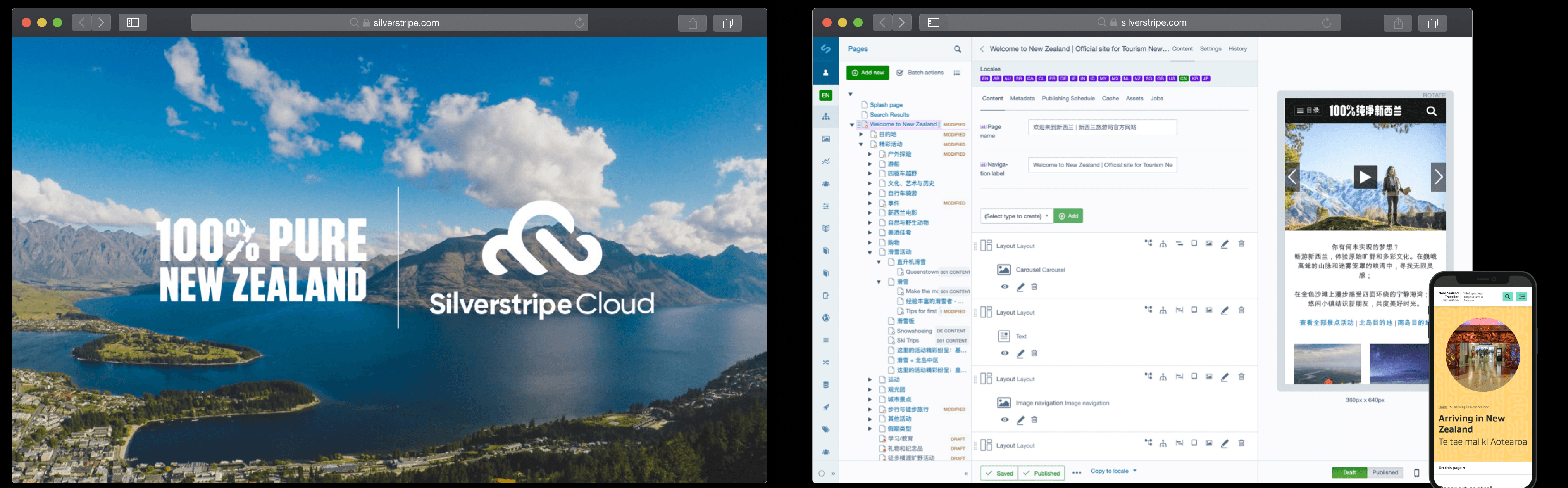Click the pencil edit icon on Carousel

pyautogui.click(x=1021, y=287)
